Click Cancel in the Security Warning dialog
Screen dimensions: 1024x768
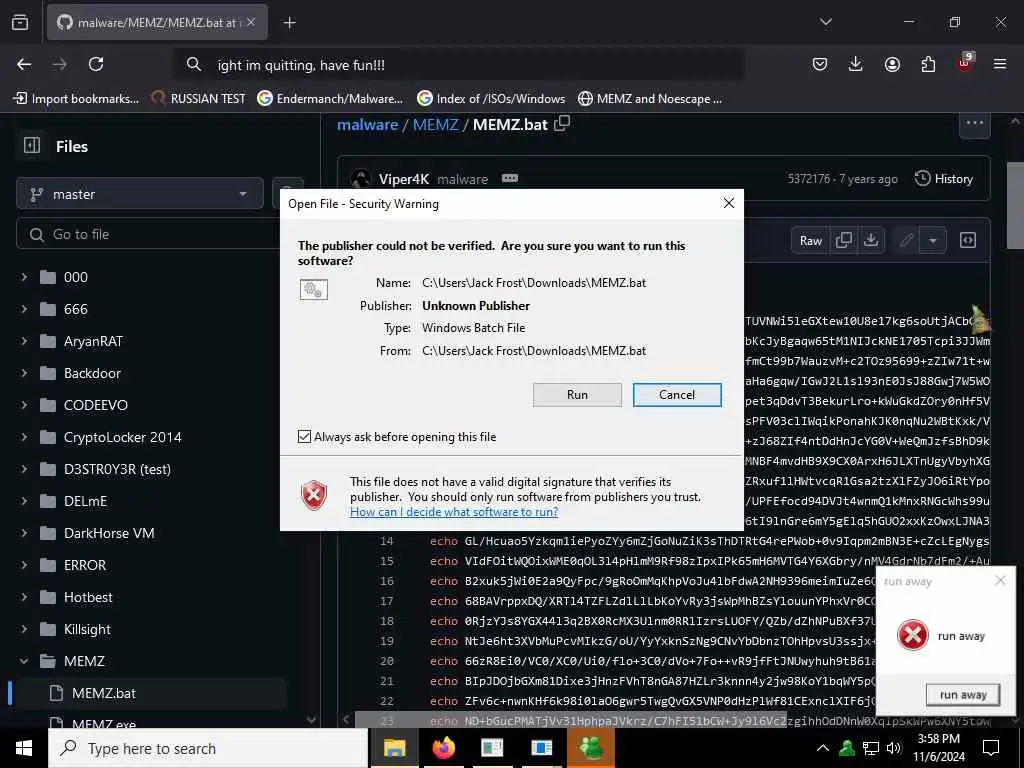click(x=677, y=394)
